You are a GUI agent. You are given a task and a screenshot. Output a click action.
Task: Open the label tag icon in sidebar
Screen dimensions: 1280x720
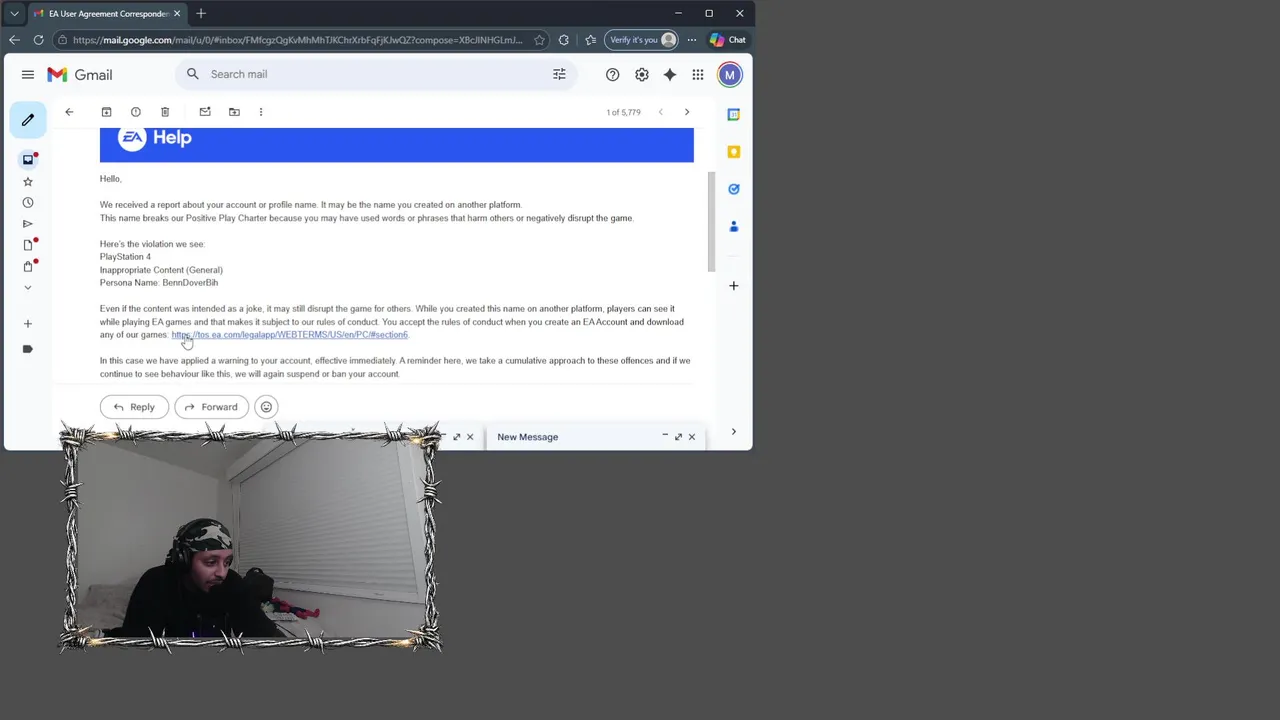coord(28,349)
